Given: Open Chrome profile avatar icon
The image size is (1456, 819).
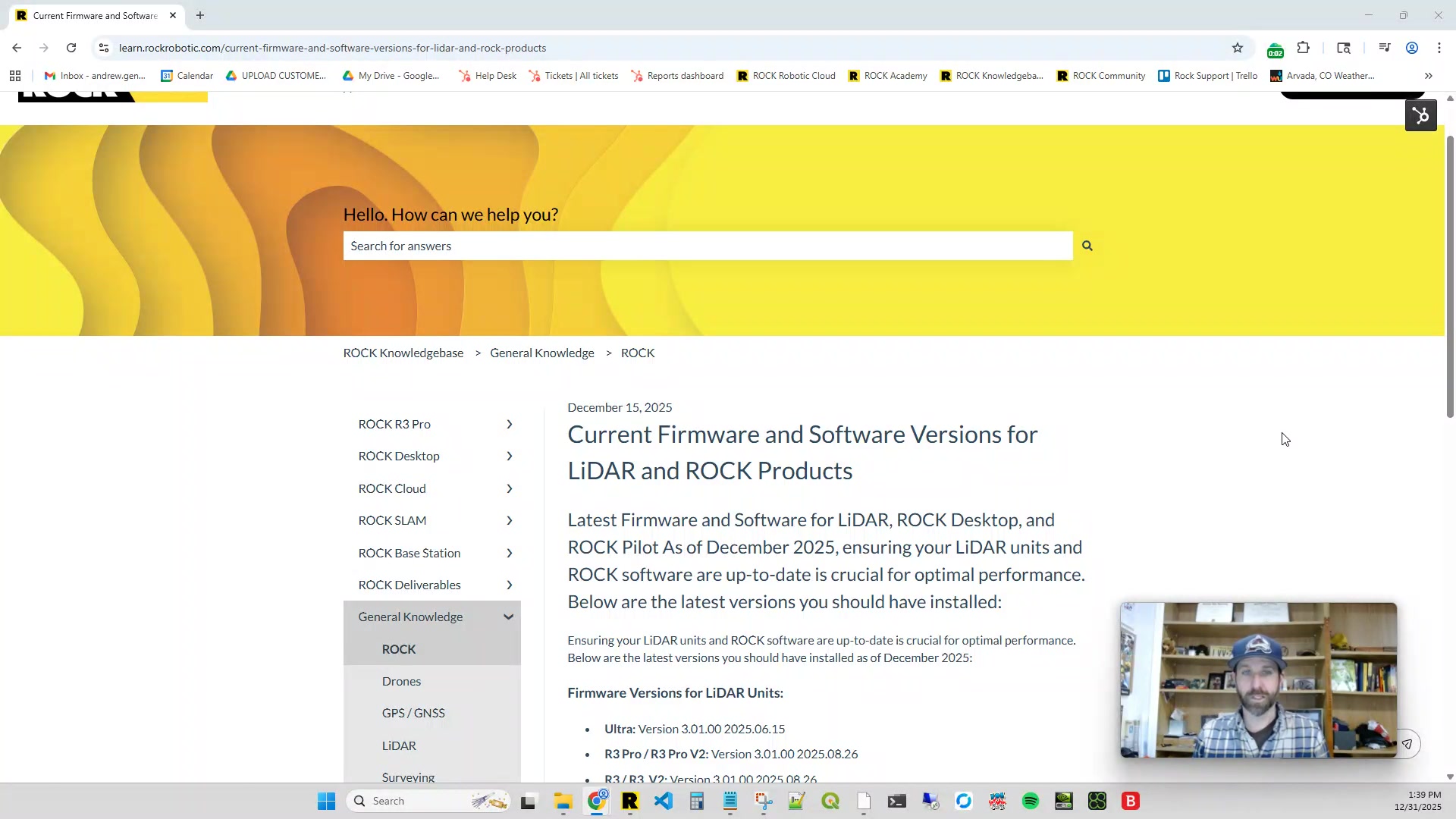Looking at the screenshot, I should point(1411,48).
